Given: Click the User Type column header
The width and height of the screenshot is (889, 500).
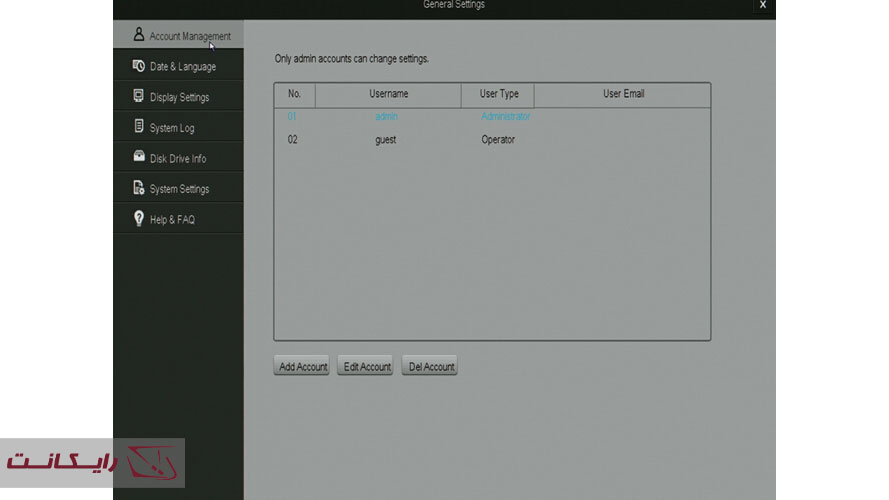Looking at the screenshot, I should click(499, 94).
